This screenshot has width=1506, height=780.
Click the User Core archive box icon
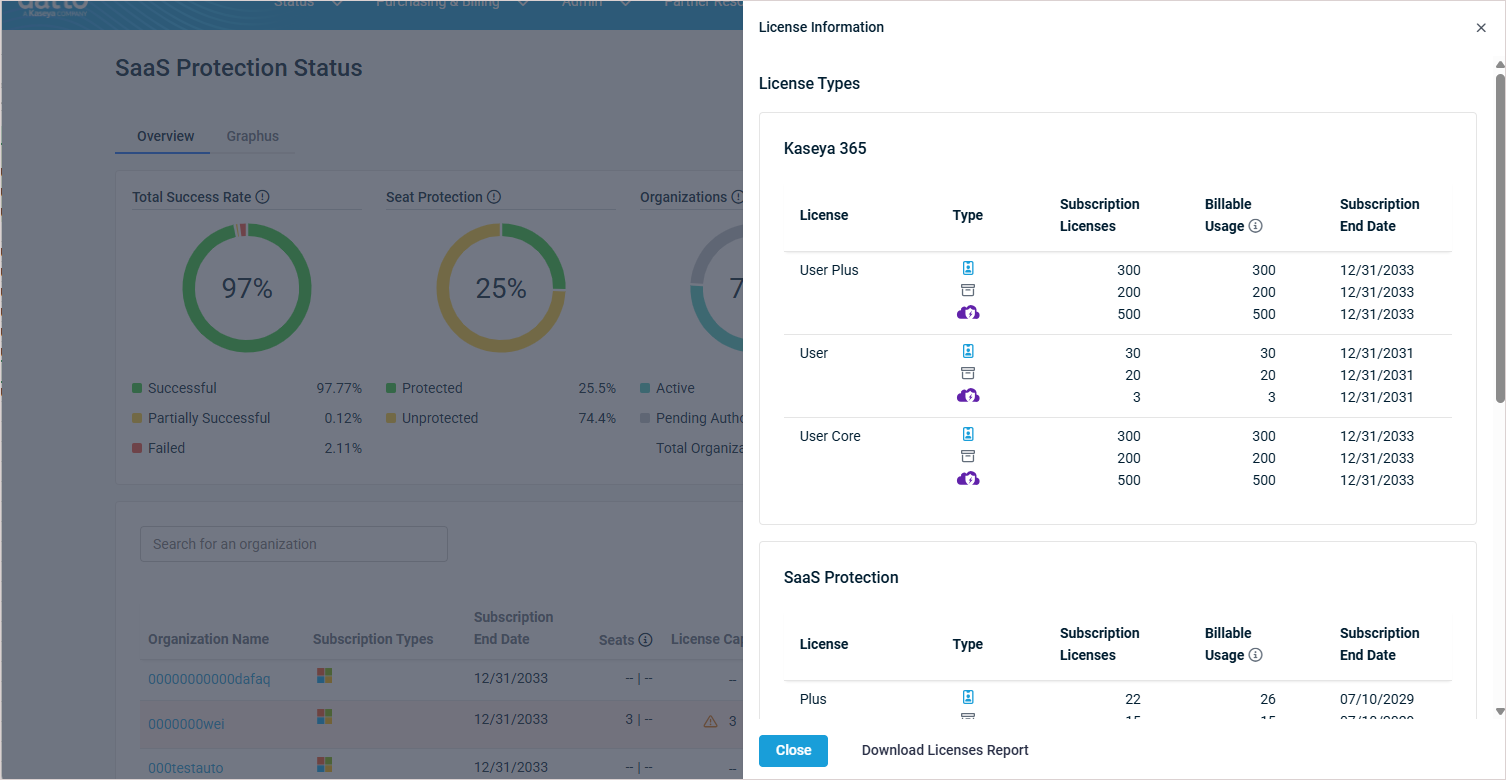pos(967,457)
